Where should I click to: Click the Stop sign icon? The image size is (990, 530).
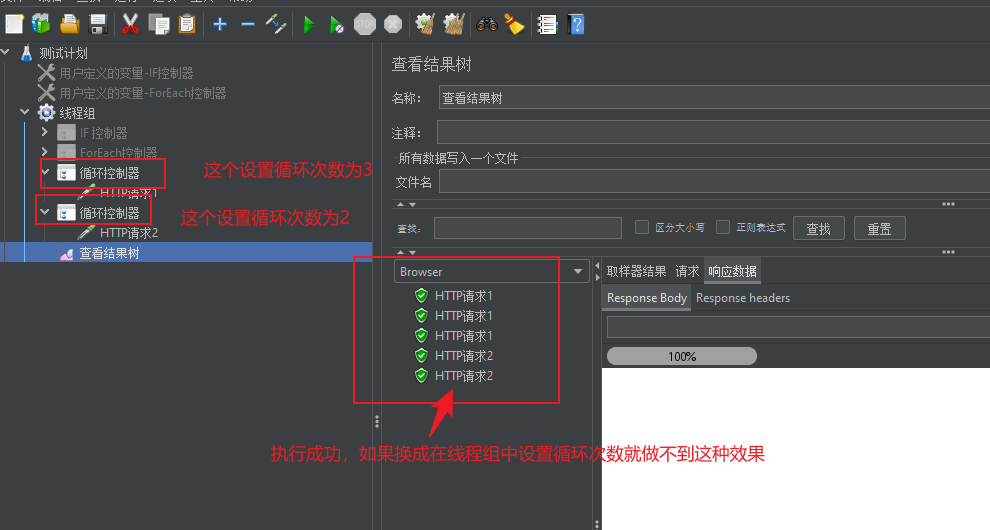(365, 25)
